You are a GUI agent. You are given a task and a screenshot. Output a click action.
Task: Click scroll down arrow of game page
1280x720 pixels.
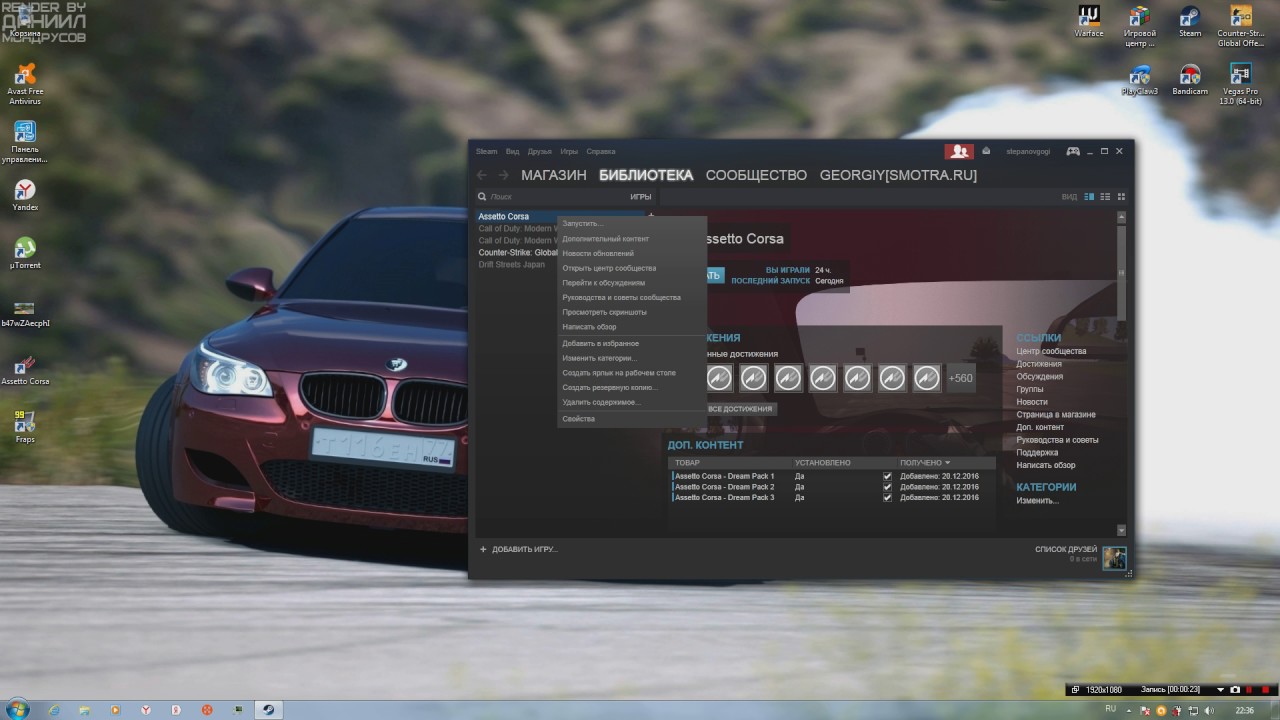[x=1121, y=530]
